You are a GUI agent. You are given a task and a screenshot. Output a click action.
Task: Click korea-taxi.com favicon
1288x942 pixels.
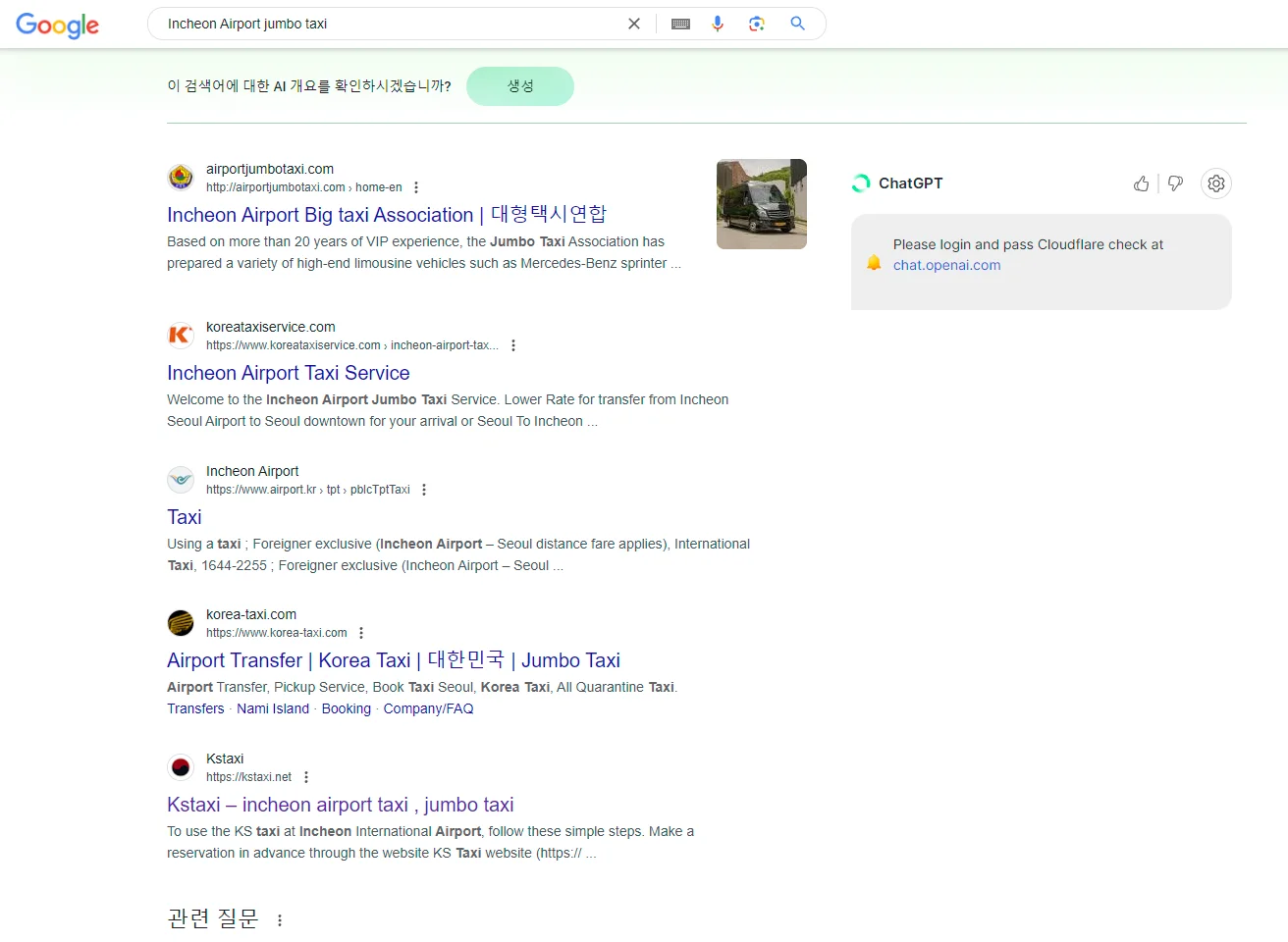(x=181, y=623)
